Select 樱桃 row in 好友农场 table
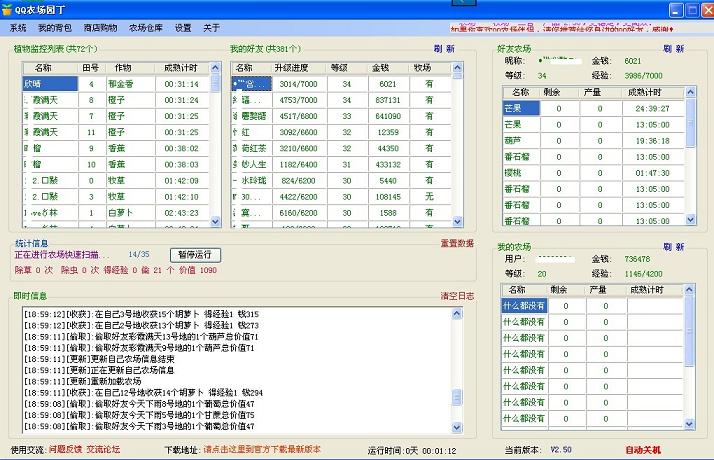The width and height of the screenshot is (714, 460). [x=594, y=173]
